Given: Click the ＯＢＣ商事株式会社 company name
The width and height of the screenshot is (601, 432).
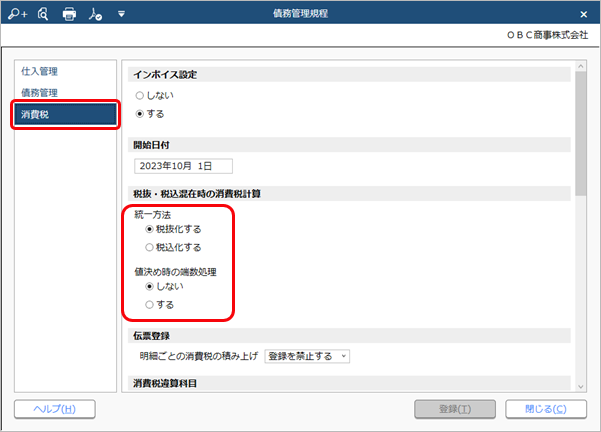Looking at the screenshot, I should (x=547, y=35).
